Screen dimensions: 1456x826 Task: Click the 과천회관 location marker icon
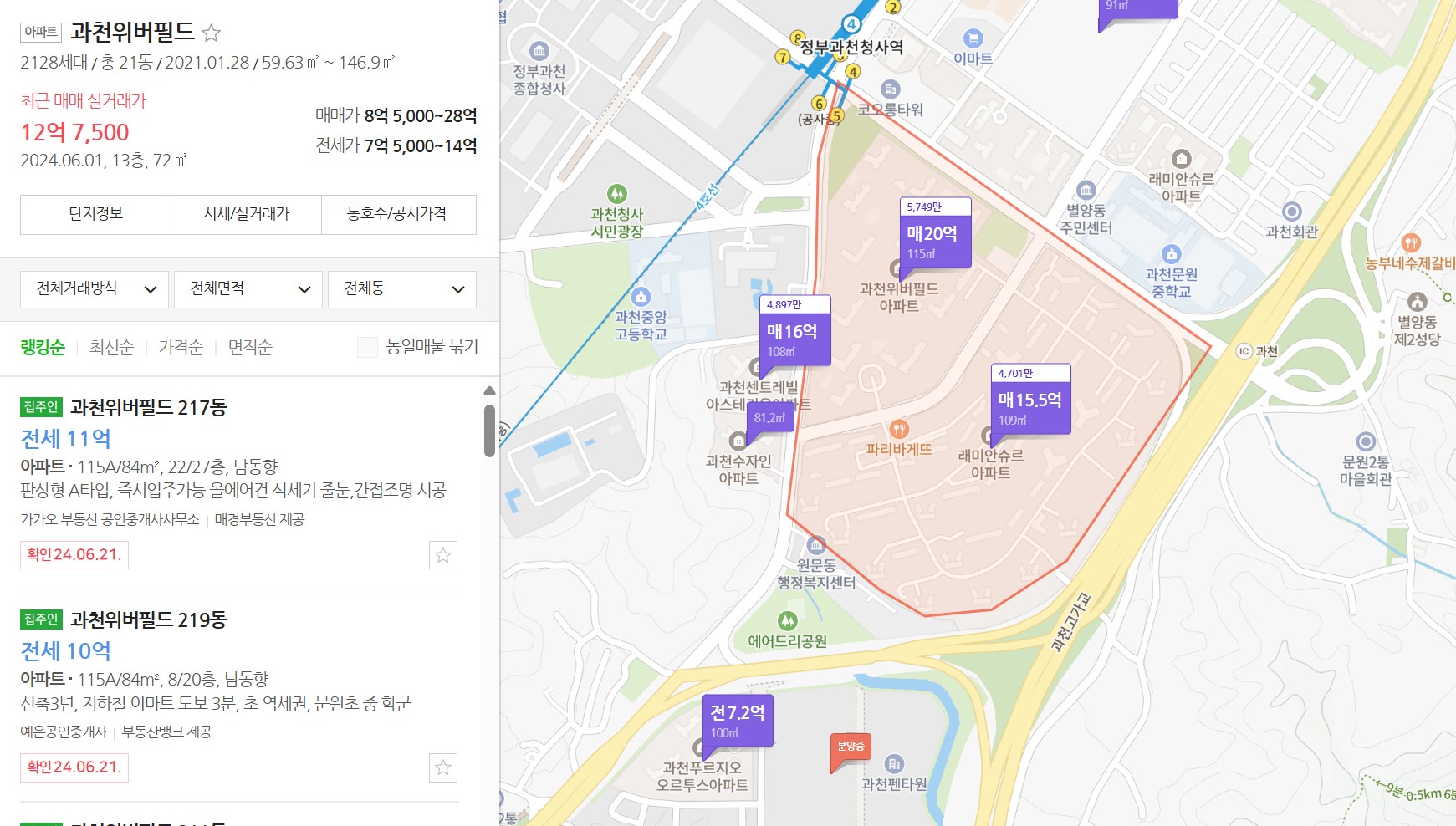[1291, 211]
